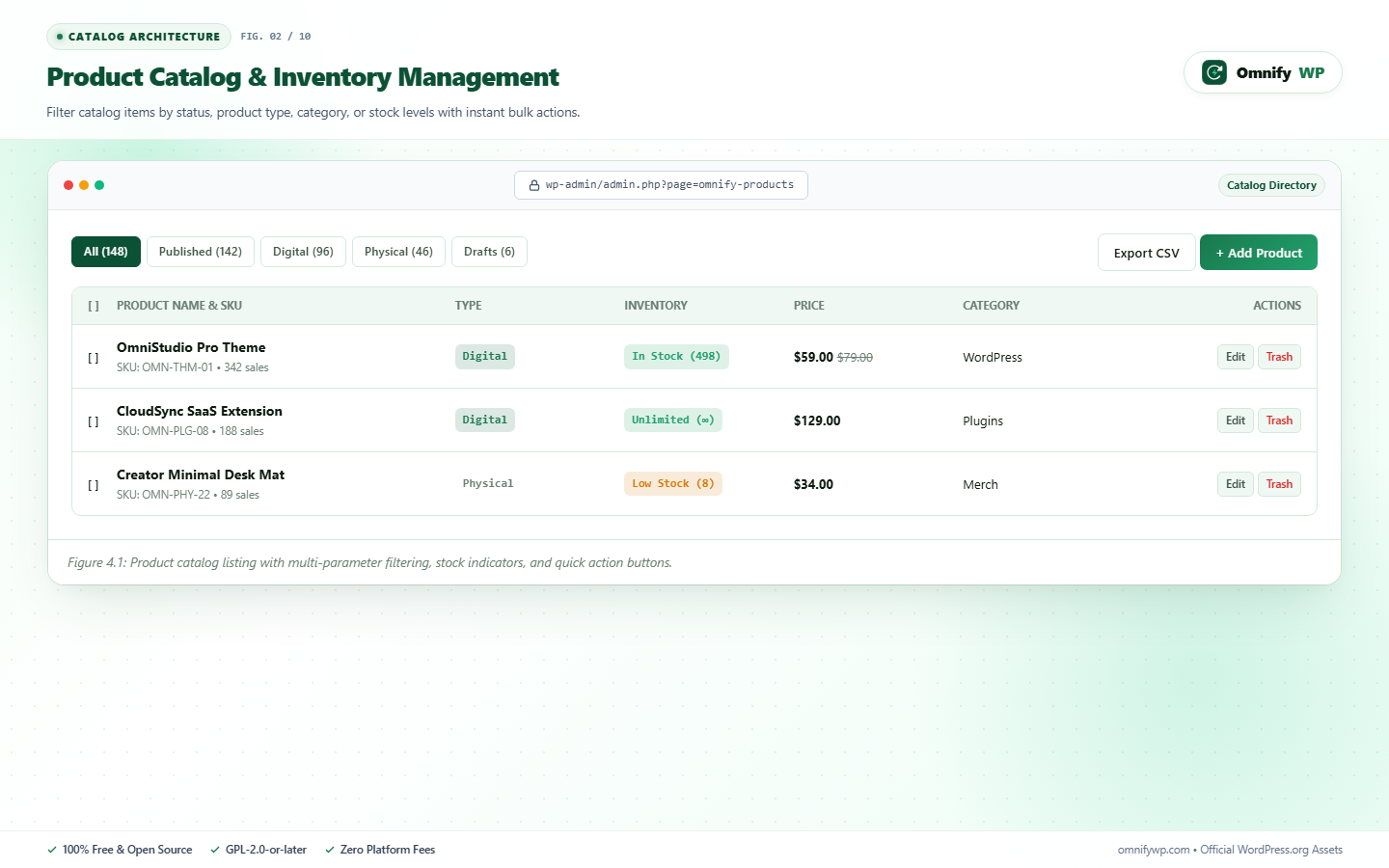1389x868 pixels.
Task: Show the Physical (46) products tab
Action: (x=398, y=252)
